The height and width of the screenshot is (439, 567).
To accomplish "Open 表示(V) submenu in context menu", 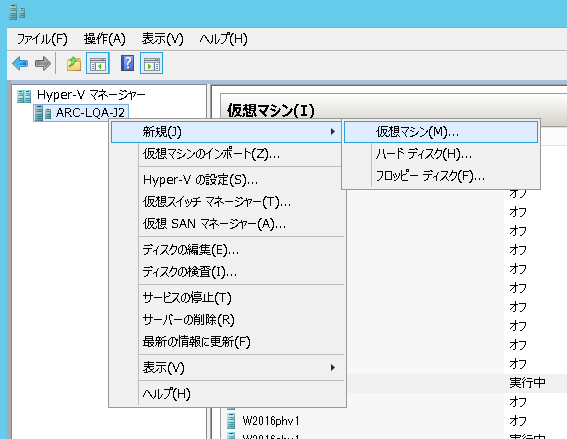I will click(227, 368).
